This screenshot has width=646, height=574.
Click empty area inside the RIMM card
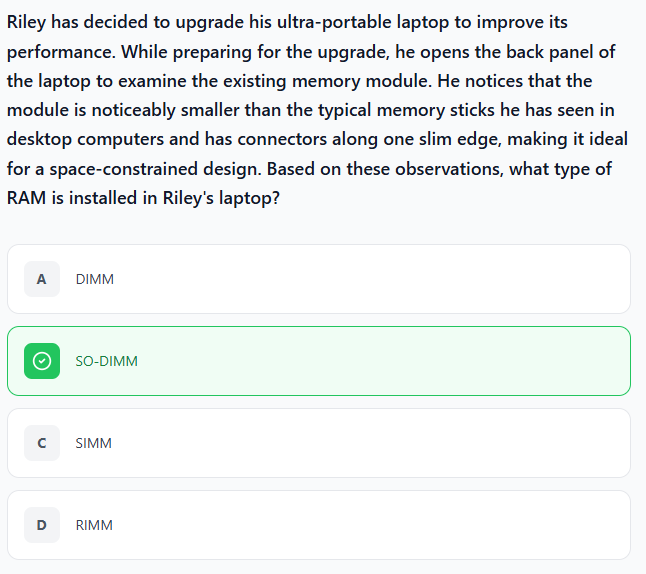tap(371, 525)
